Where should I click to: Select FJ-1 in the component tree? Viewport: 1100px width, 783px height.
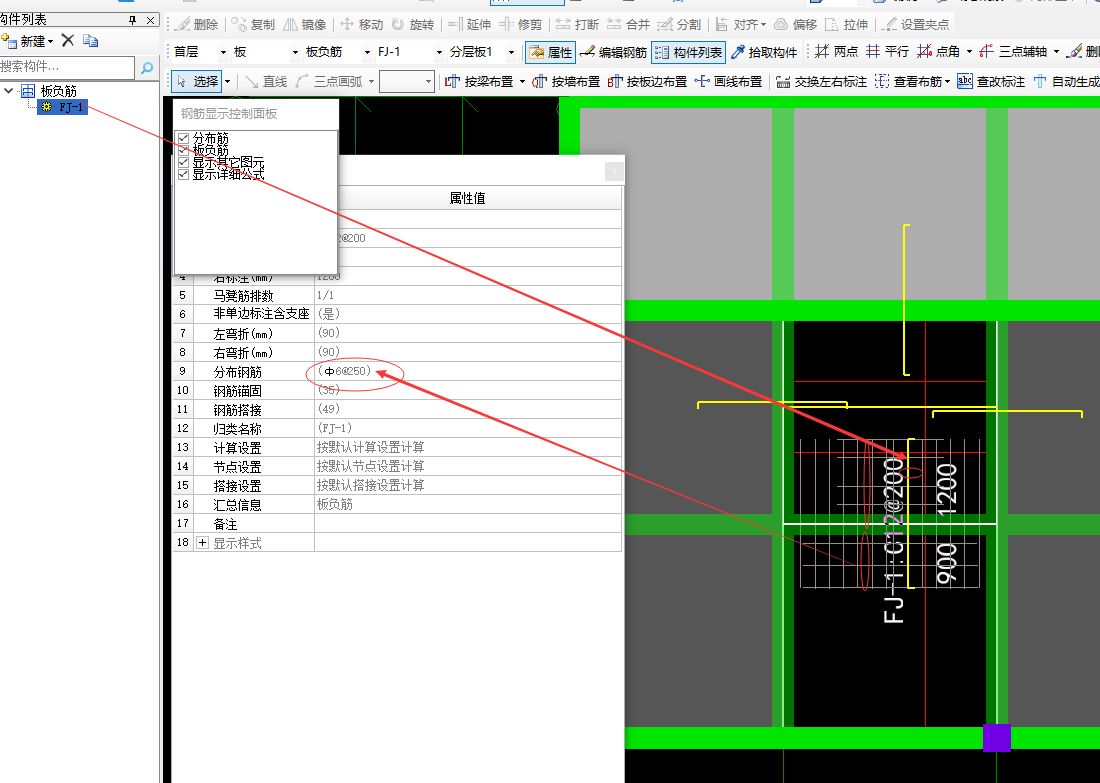point(63,107)
